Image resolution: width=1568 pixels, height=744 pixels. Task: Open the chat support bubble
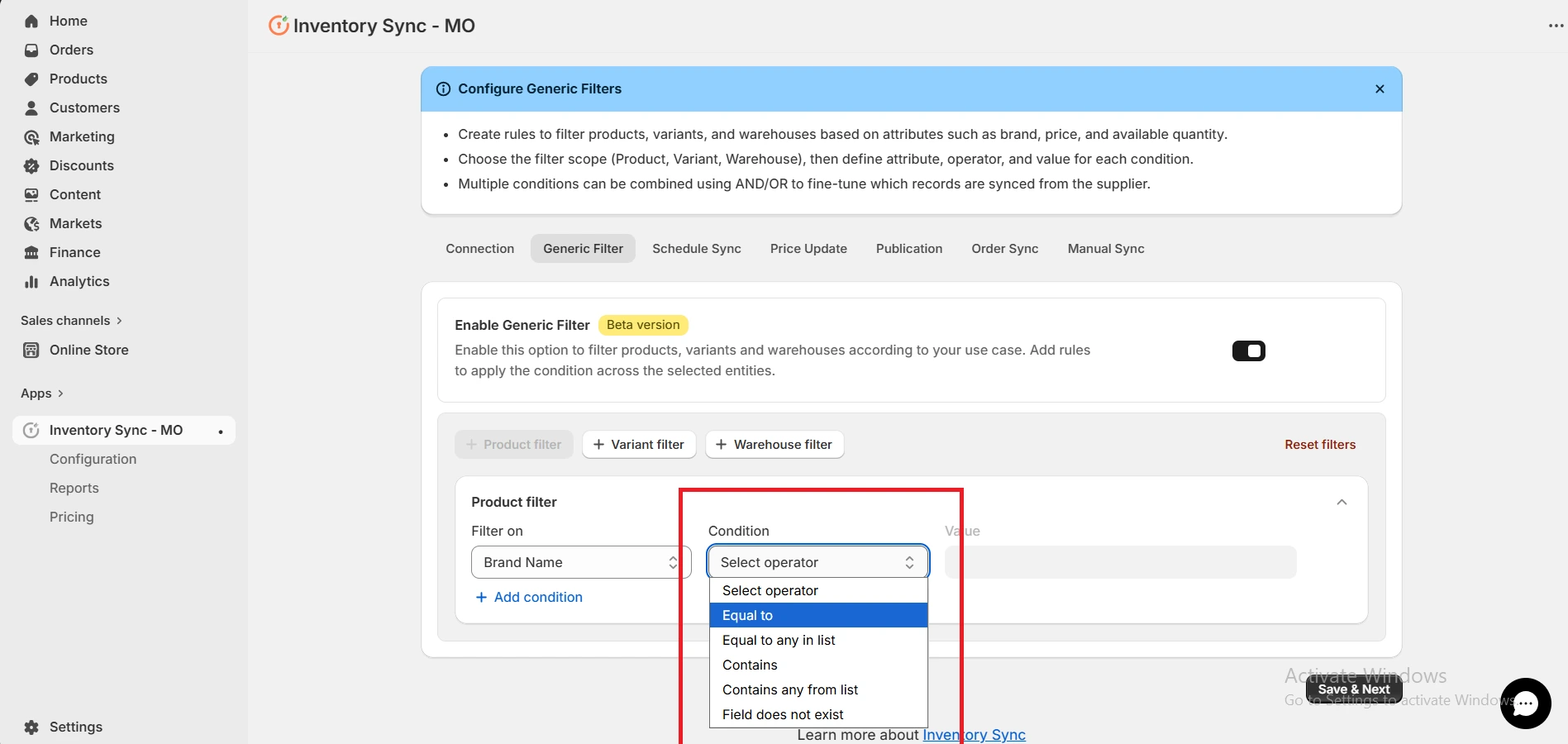tap(1525, 703)
